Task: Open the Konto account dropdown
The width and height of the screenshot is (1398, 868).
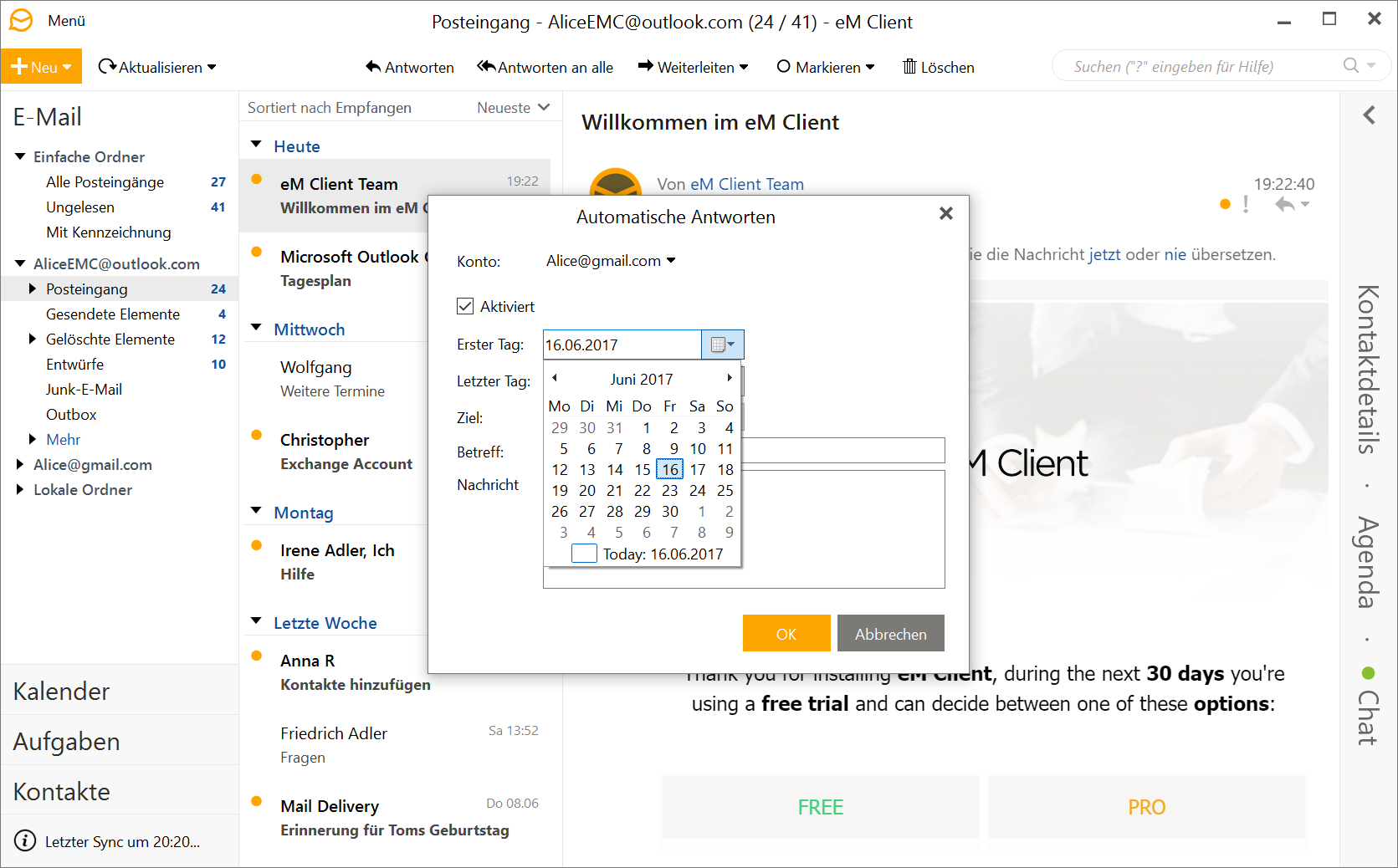Action: pyautogui.click(x=611, y=261)
